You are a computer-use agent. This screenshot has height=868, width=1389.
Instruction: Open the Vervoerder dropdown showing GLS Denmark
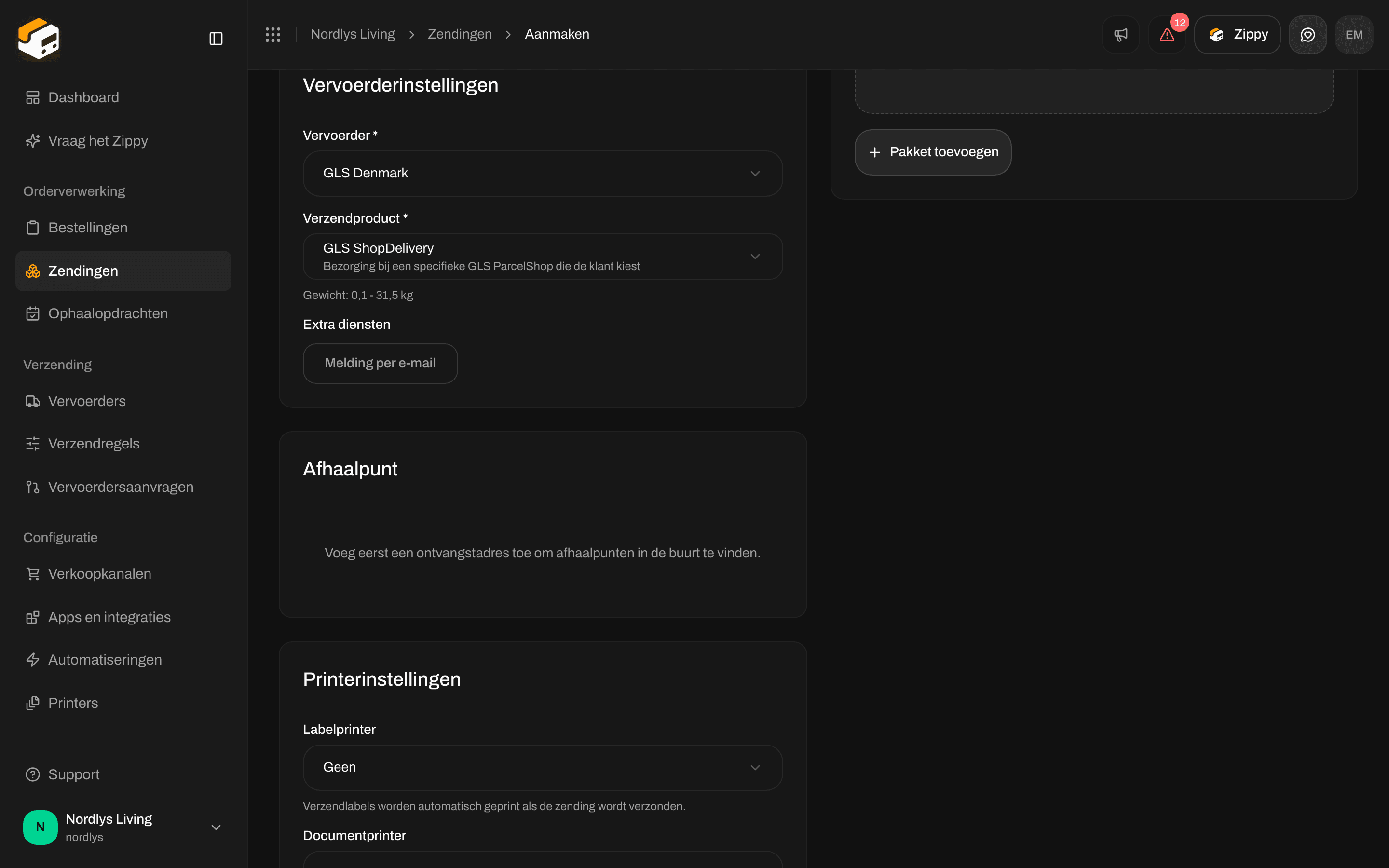tap(543, 174)
